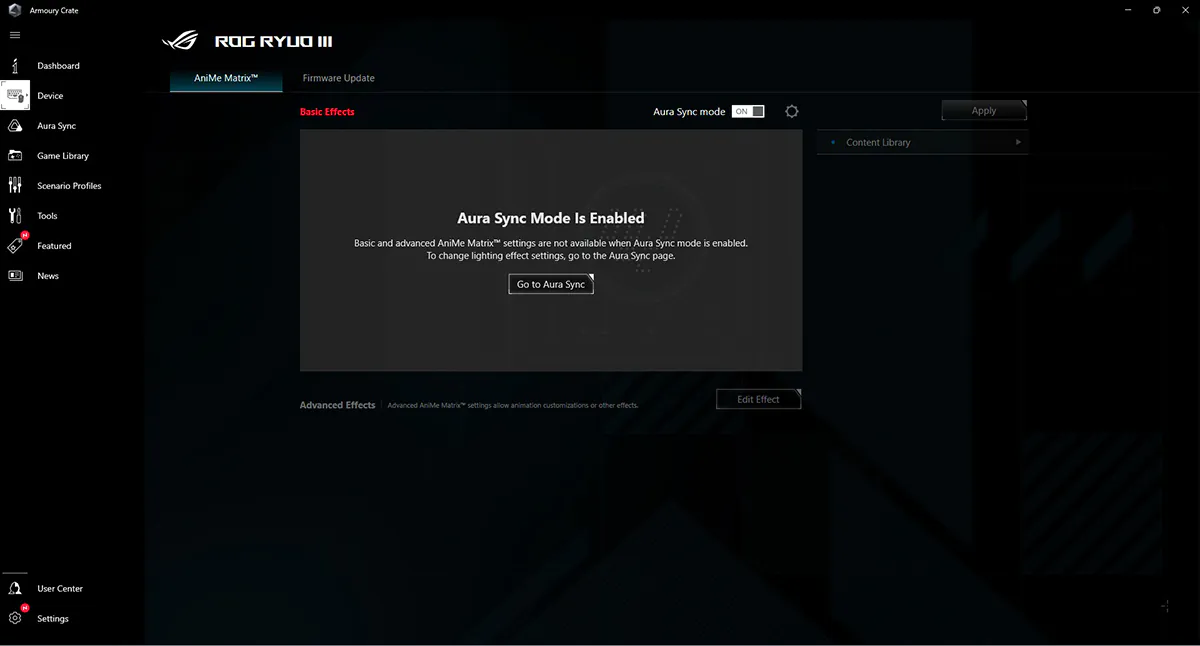Open the Tools icon in sidebar
Image resolution: width=1200 pixels, height=646 pixels.
[15, 216]
